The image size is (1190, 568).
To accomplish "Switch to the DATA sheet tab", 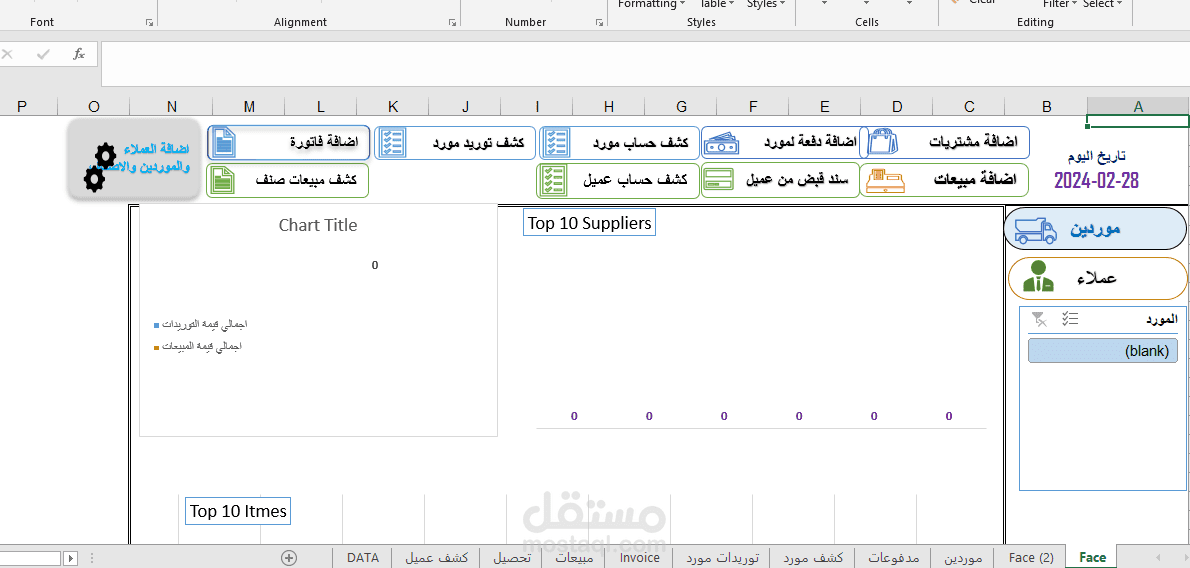I will click(x=363, y=557).
